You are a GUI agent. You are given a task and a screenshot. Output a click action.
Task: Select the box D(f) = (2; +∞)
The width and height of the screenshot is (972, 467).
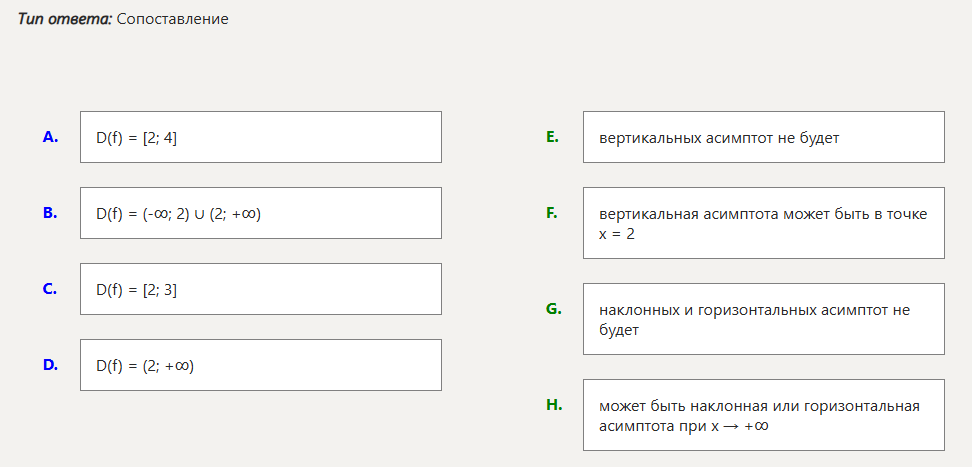260,365
